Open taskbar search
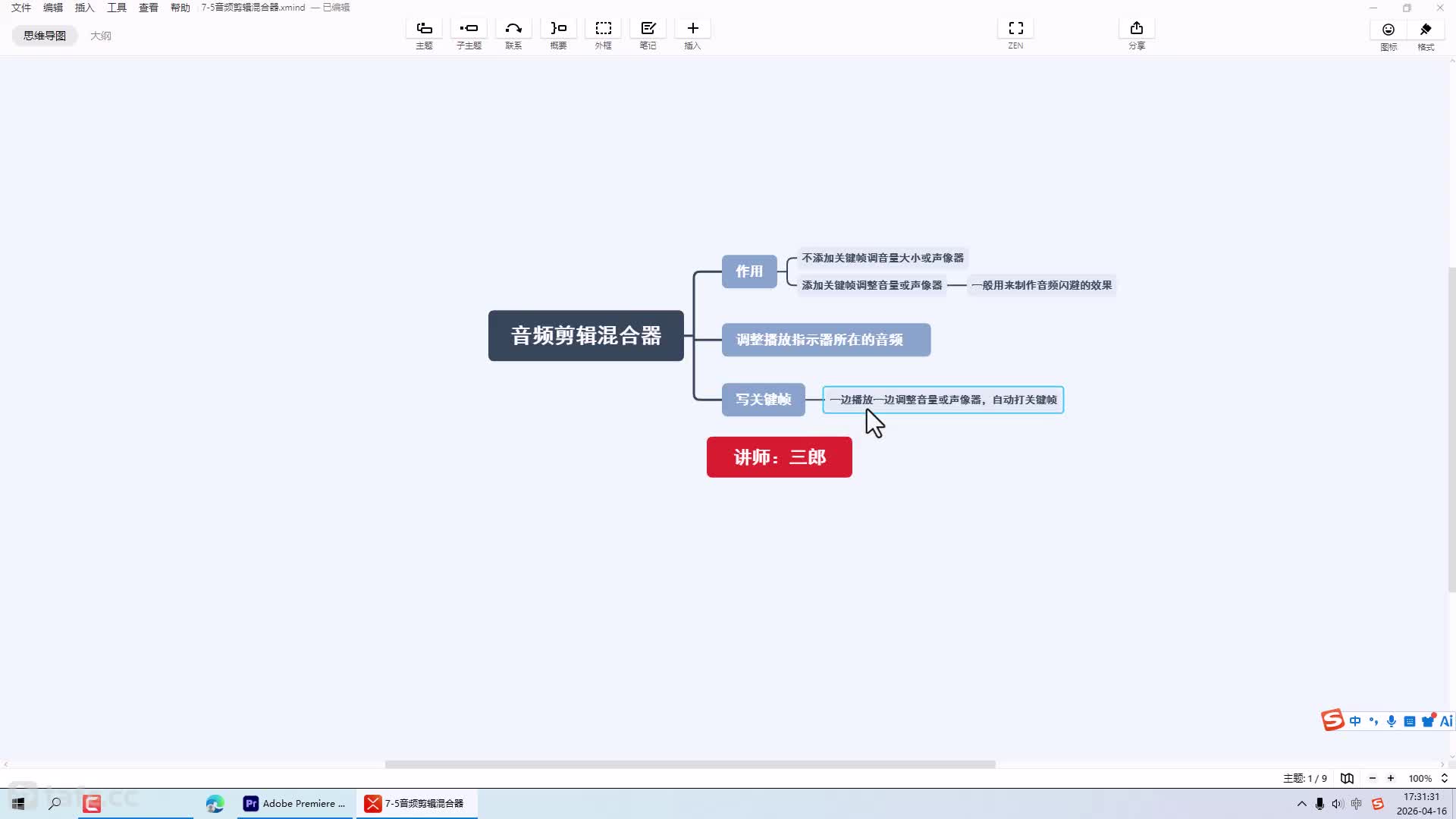The height and width of the screenshot is (819, 1456). point(55,803)
